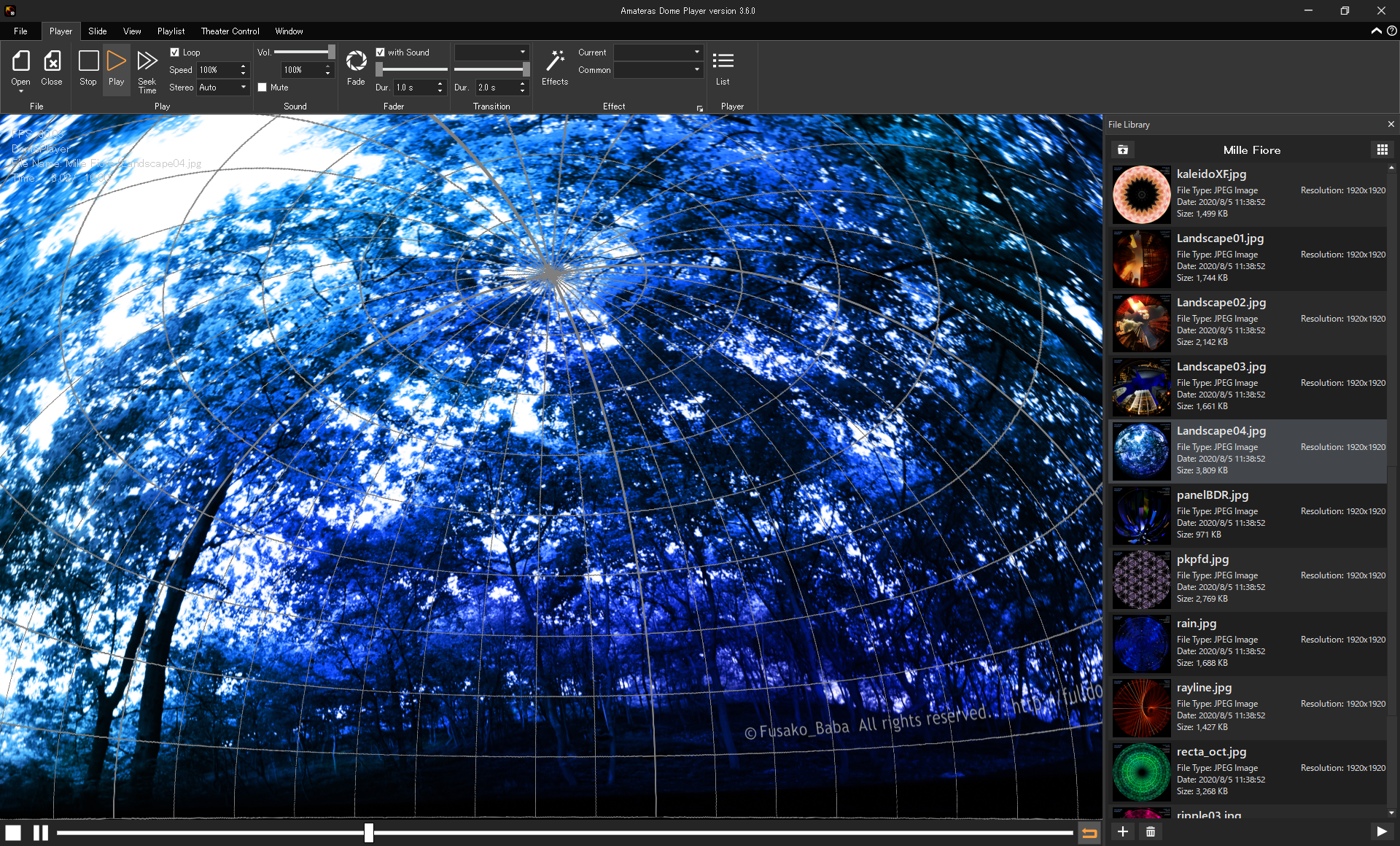Viewport: 1400px width, 846px height.
Task: Switch to the Slide tab
Action: tap(98, 31)
